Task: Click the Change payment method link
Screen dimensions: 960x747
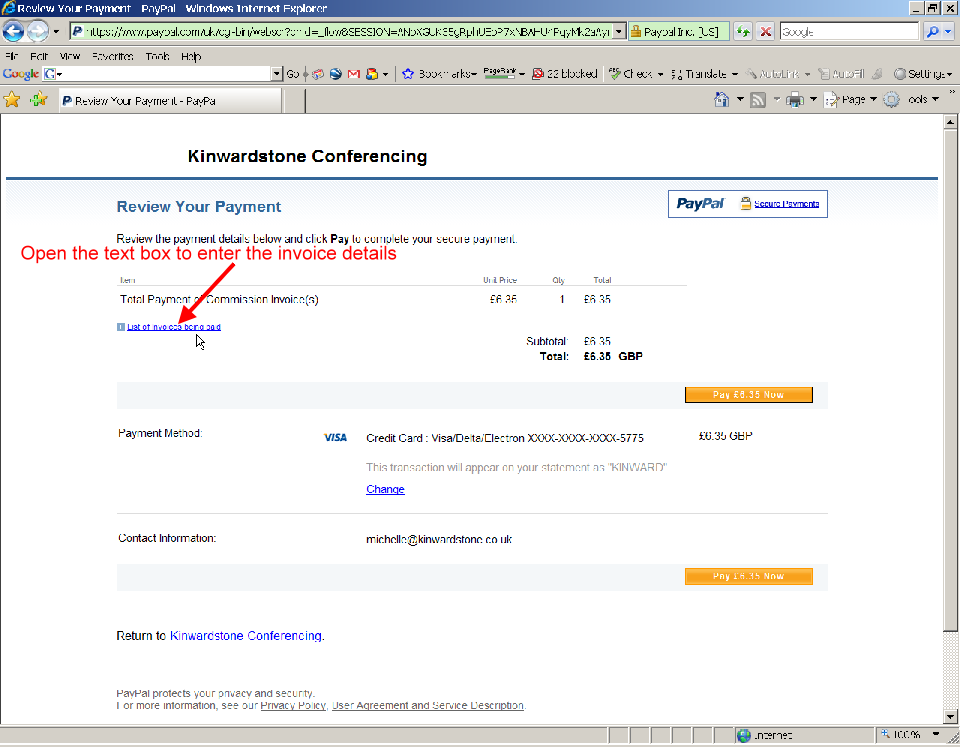Action: [385, 489]
